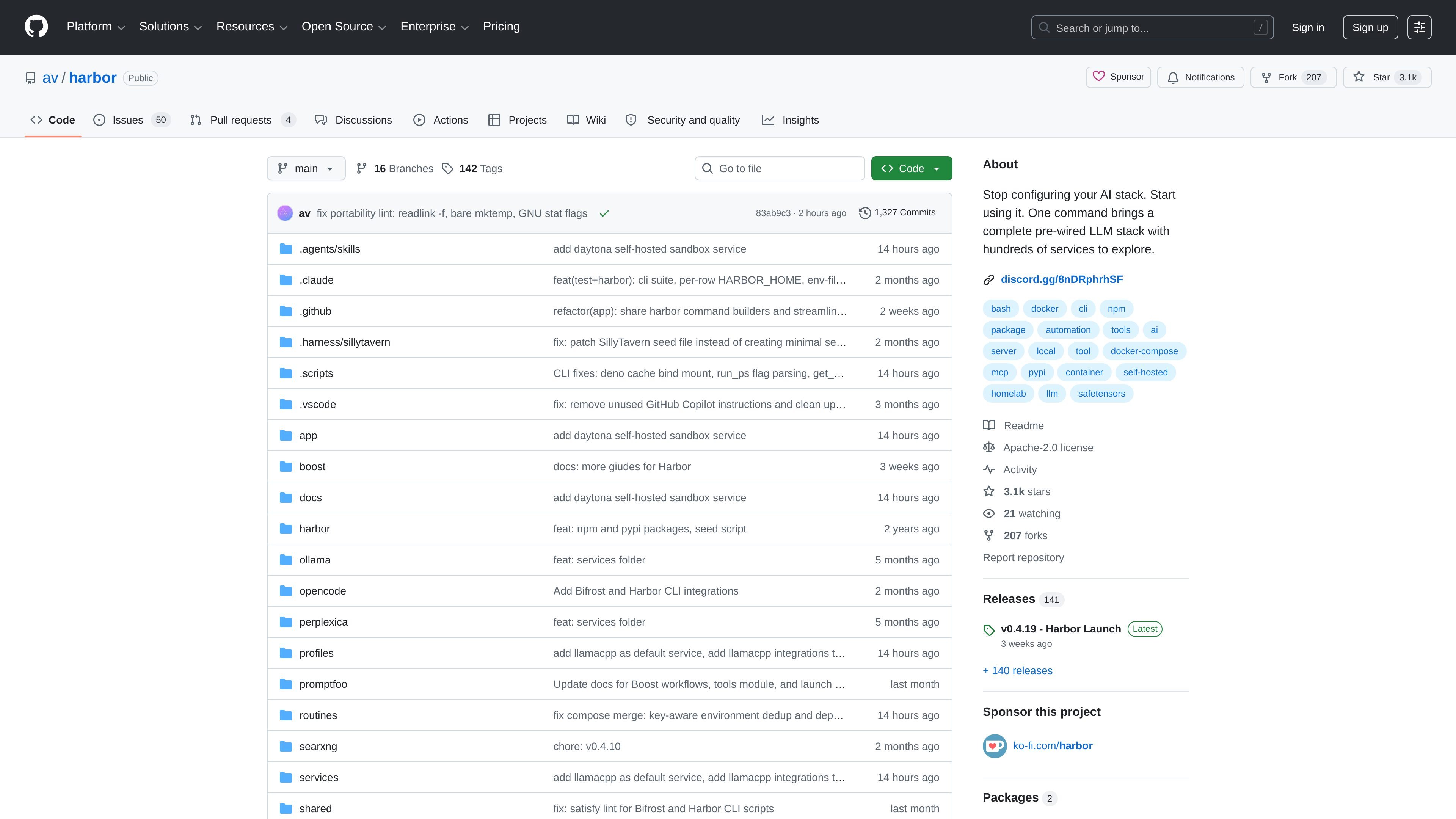The image size is (1456, 819).
Task: Open commit message 'docs: more giudes for Harbor'
Action: coord(622,467)
